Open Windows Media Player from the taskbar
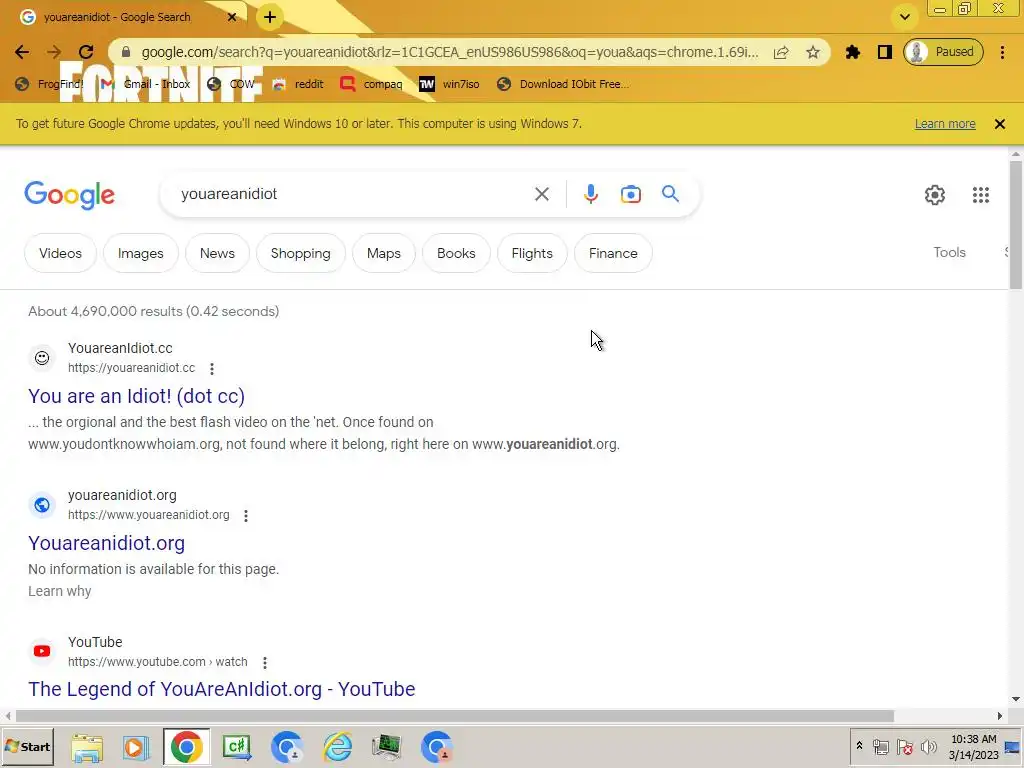 135,748
